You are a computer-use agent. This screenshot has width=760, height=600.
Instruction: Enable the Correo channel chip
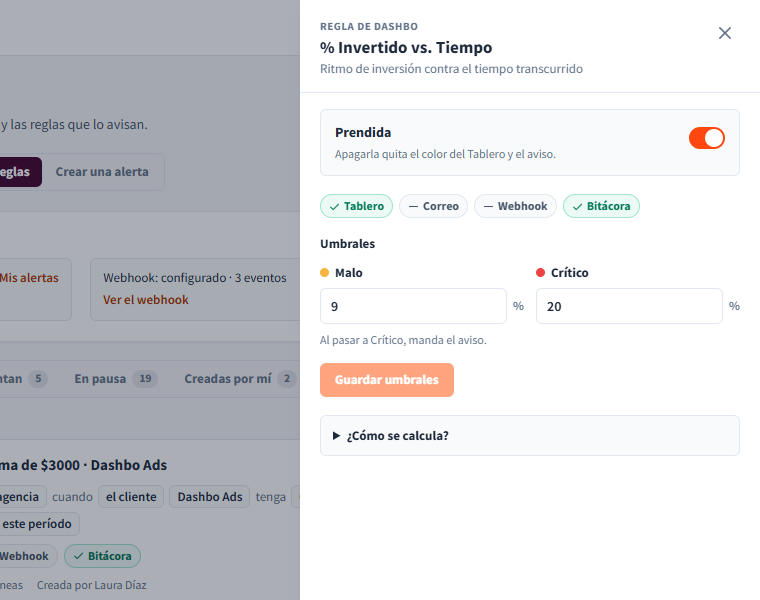433,206
